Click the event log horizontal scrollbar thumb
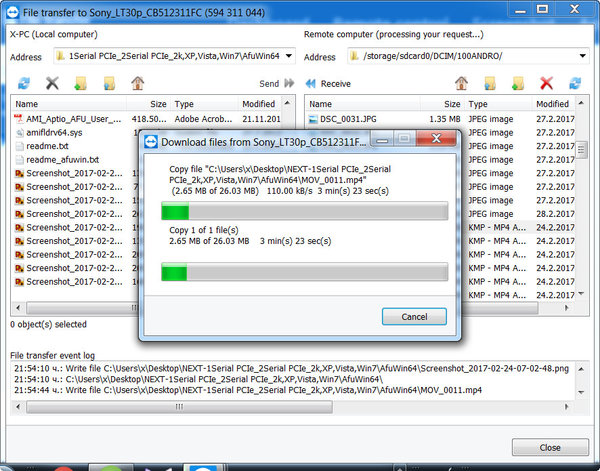600x471 pixels. click(x=179, y=407)
